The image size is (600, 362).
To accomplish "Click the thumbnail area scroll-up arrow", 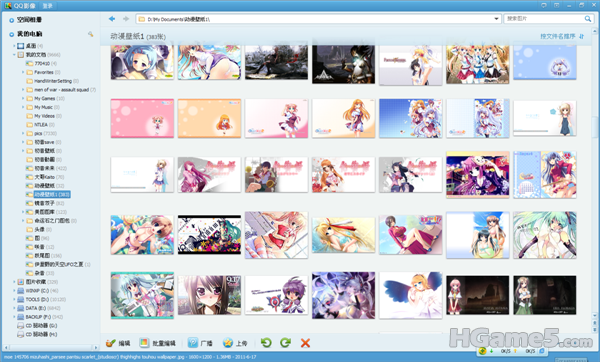I will coord(595,30).
